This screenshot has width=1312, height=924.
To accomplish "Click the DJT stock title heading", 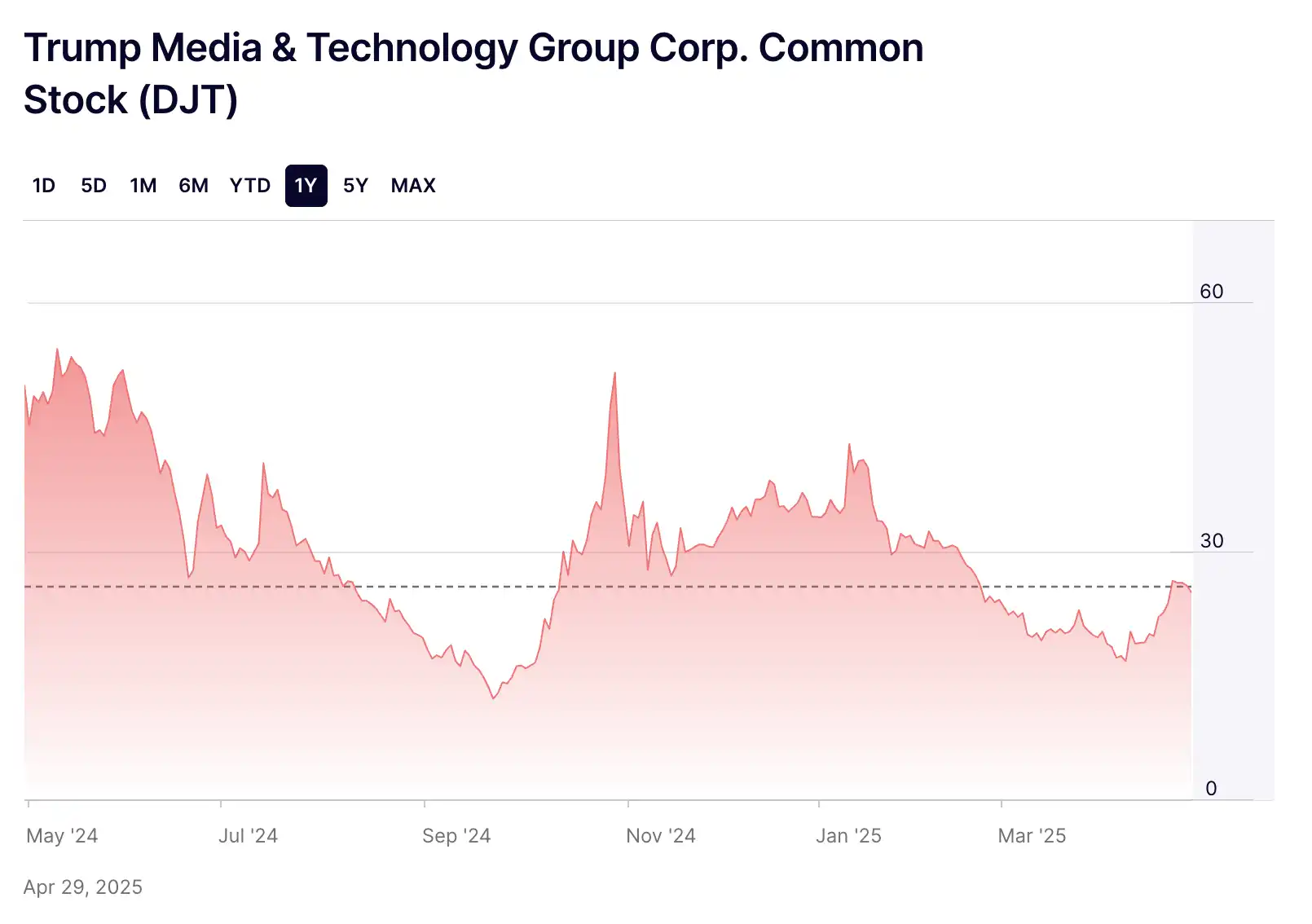I will click(x=473, y=73).
